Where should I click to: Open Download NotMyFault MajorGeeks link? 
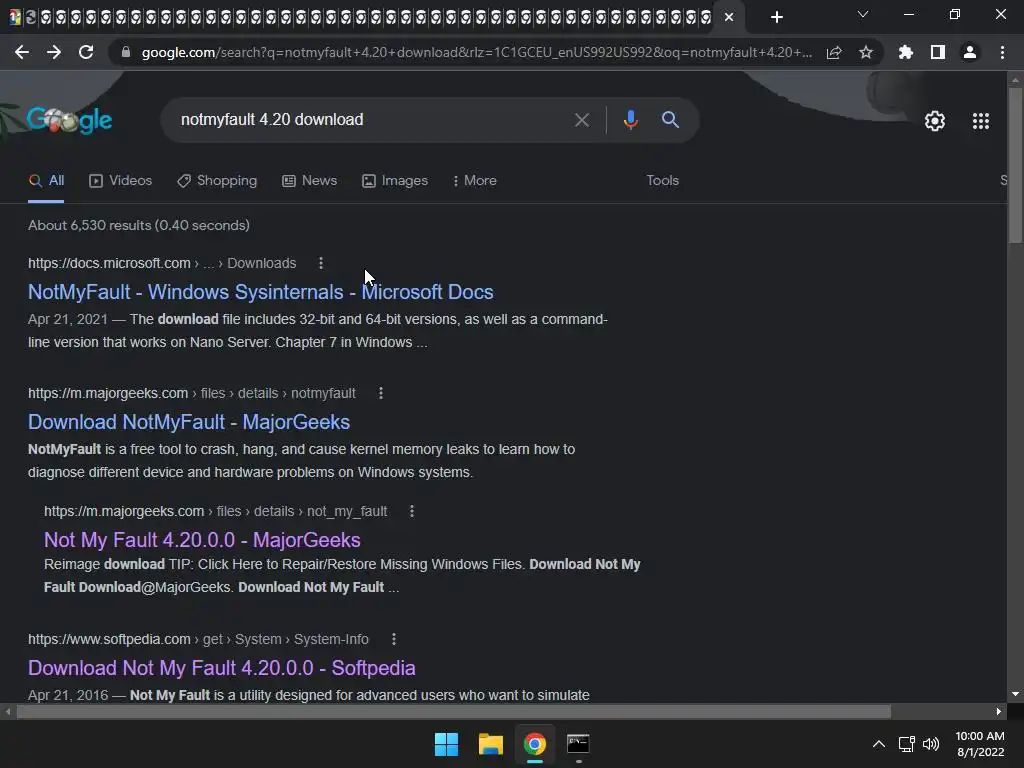coord(189,422)
